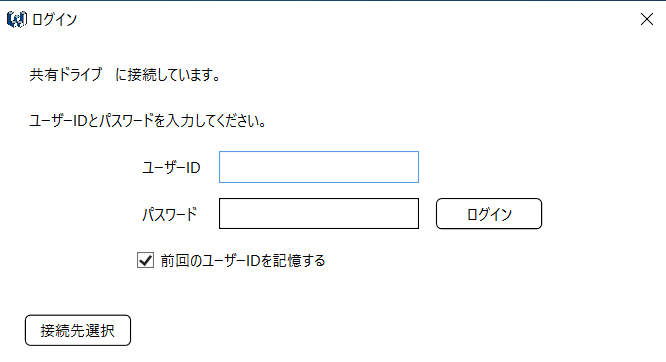Click the ログイン title text
666x362 pixels.
click(54, 20)
